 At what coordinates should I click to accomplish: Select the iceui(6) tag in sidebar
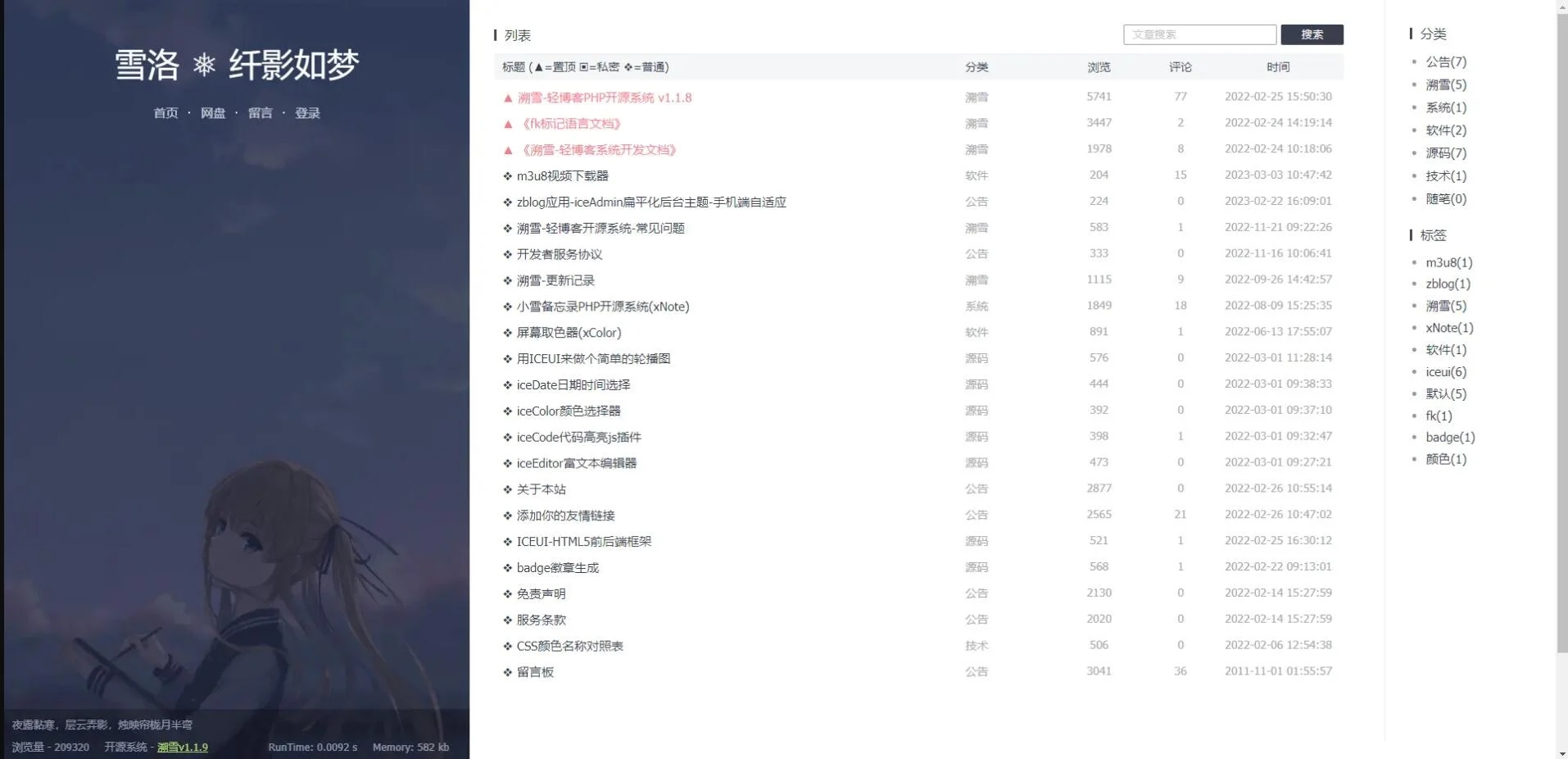click(x=1446, y=371)
